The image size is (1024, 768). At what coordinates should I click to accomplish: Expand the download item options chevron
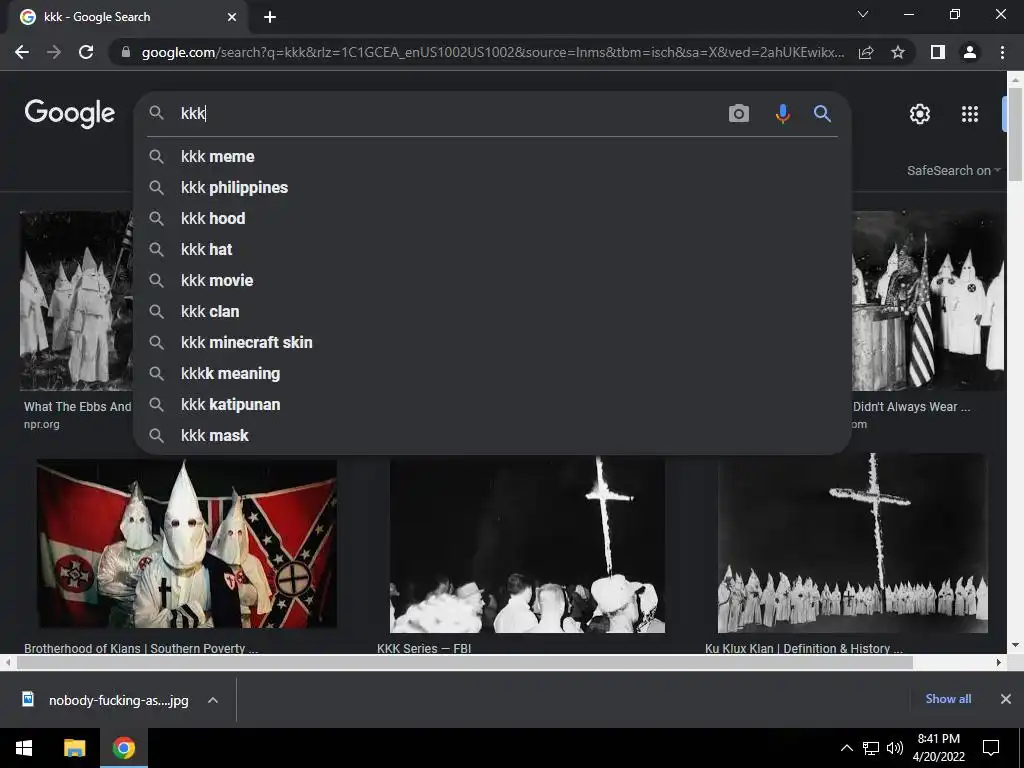tap(213, 700)
